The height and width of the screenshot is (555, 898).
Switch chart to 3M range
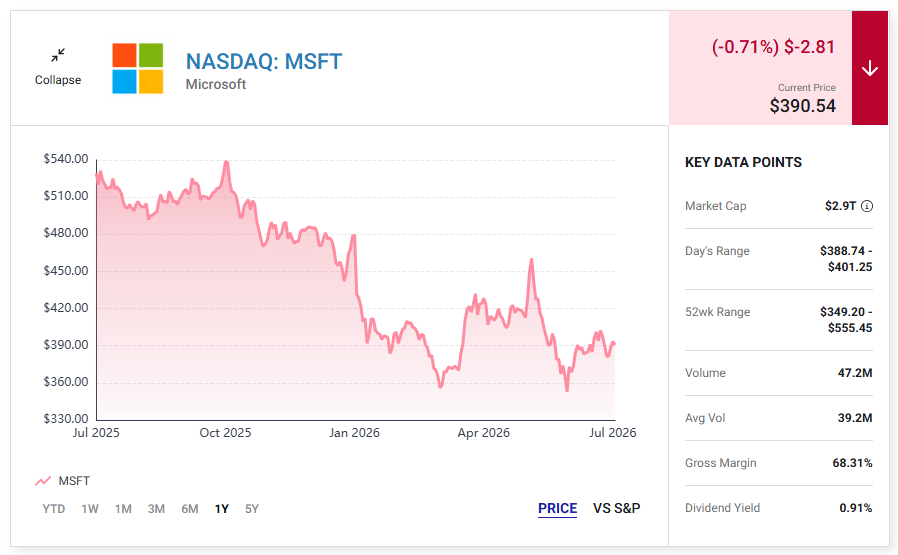(x=156, y=509)
